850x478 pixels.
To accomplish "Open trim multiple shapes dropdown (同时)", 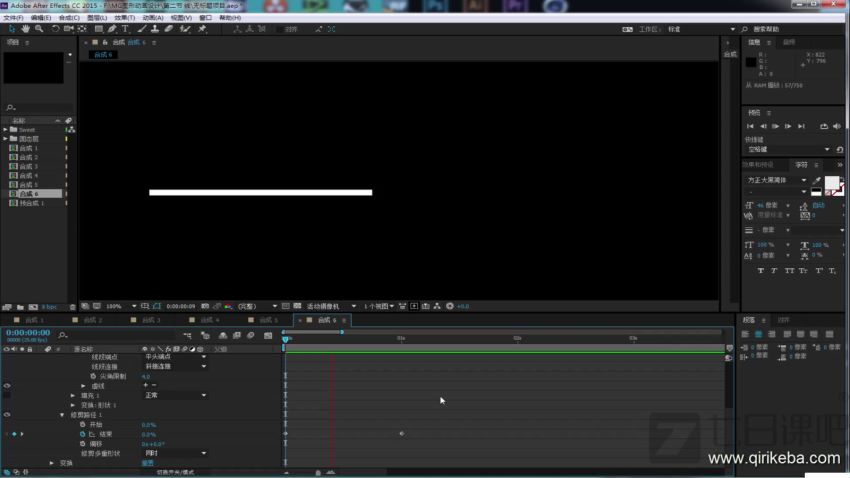I will pyautogui.click(x=175, y=453).
